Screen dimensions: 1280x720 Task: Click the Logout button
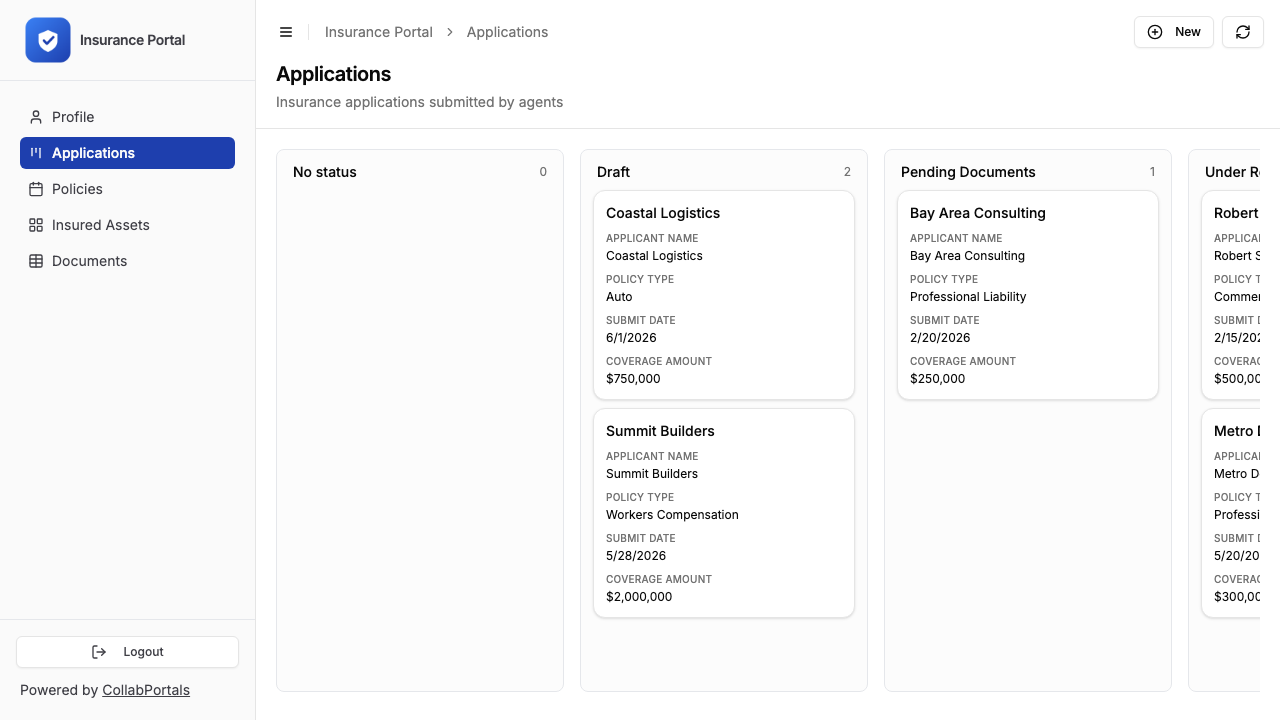coord(127,652)
